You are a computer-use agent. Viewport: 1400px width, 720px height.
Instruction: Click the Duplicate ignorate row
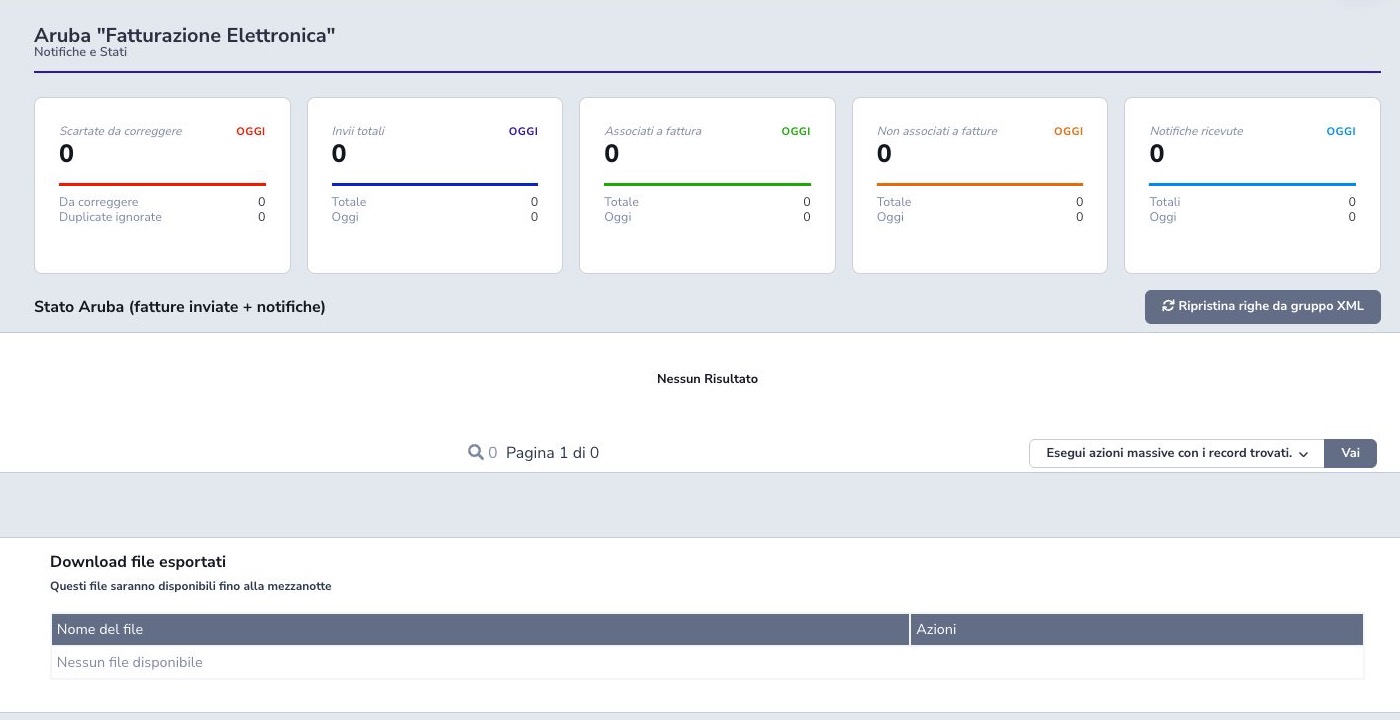(x=162, y=217)
